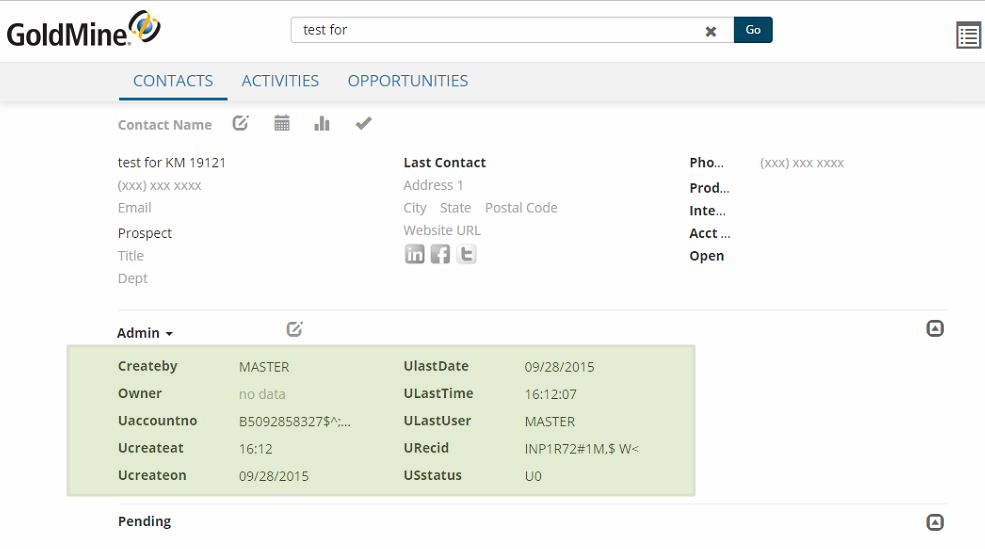Open the Admin dropdown
This screenshot has width=985, height=549.
tap(146, 333)
